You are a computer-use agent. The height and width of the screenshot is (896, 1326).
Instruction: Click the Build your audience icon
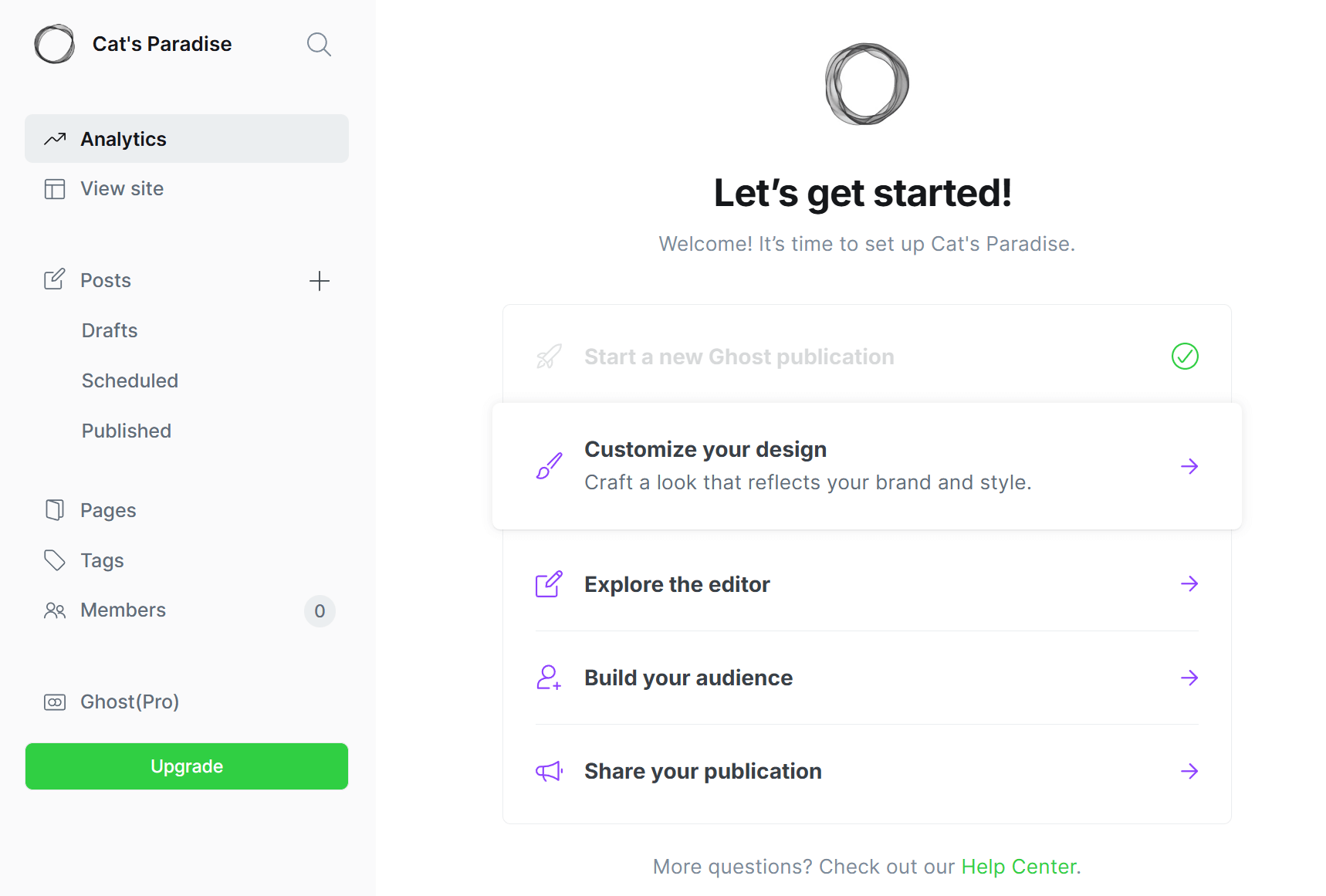(x=548, y=678)
